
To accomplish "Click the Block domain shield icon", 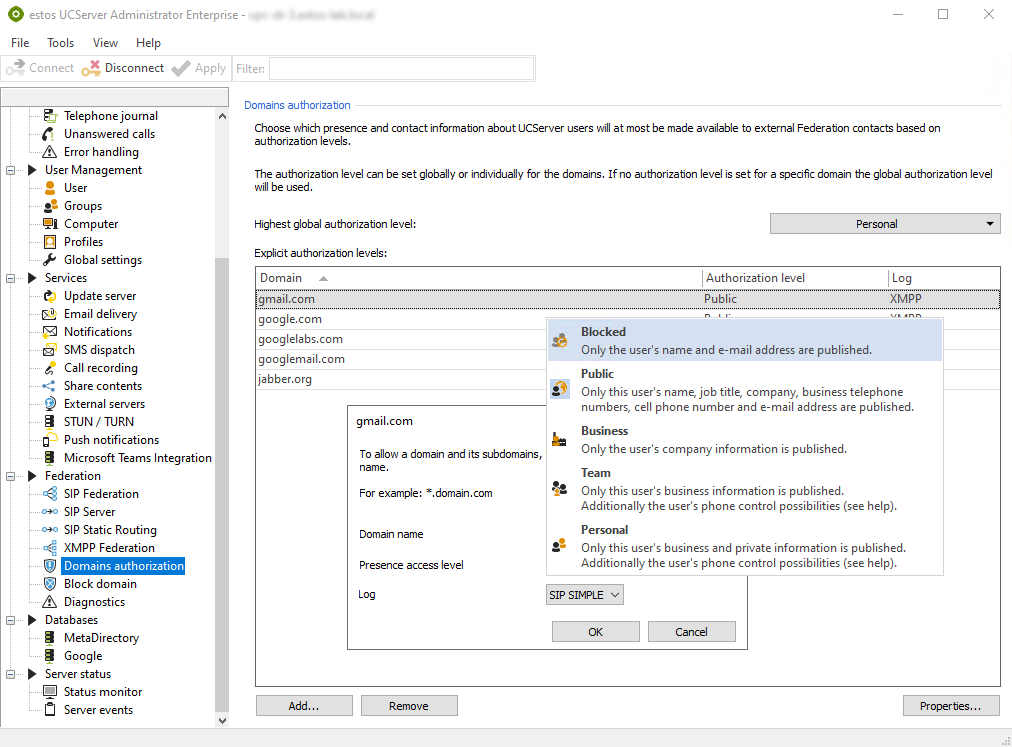I will coord(49,584).
